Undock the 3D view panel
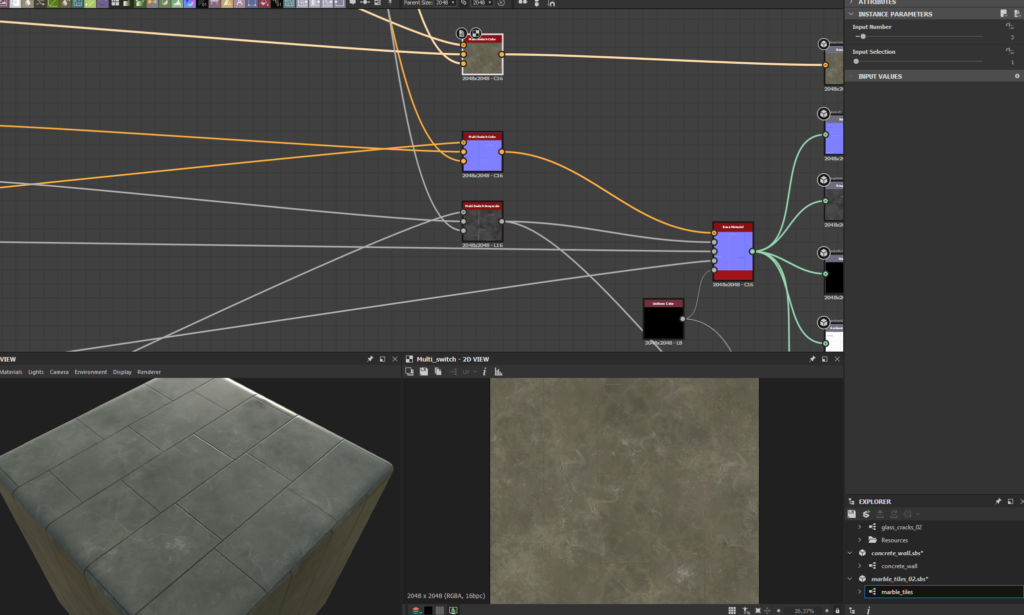 click(x=383, y=359)
